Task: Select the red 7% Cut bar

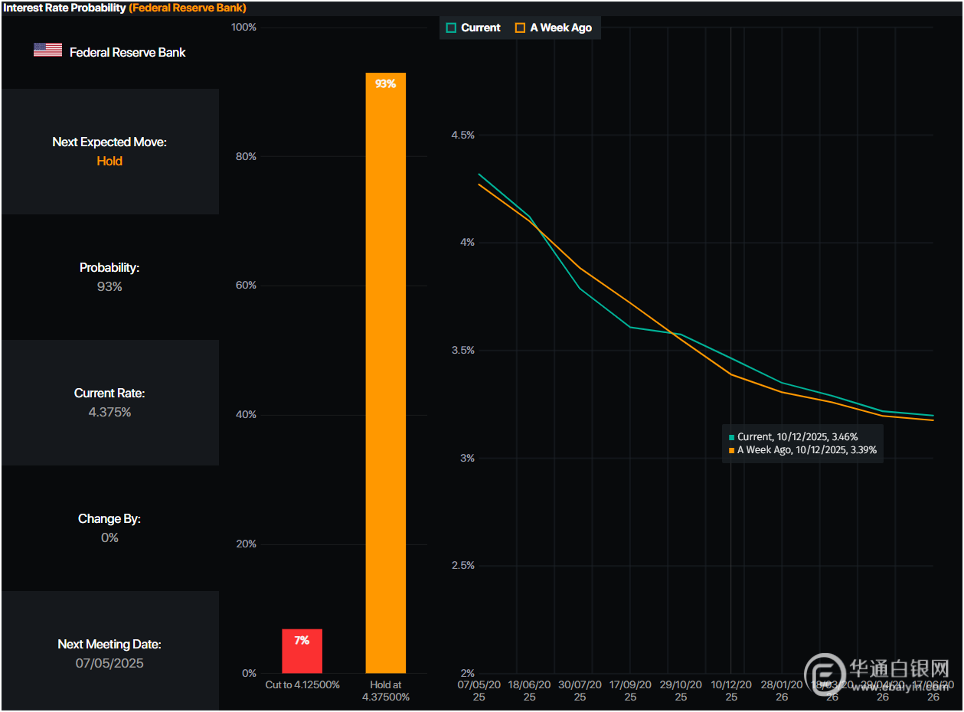Action: point(302,651)
